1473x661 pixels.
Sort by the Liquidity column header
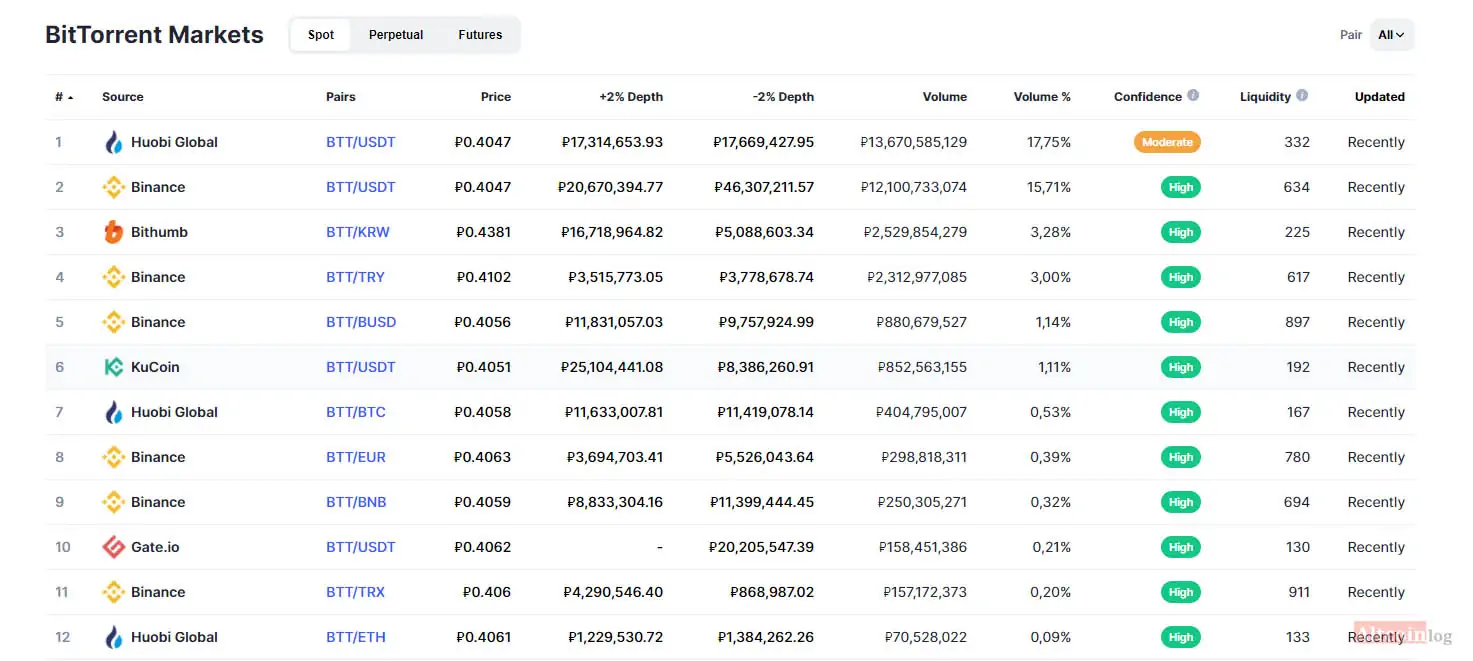[x=1265, y=97]
